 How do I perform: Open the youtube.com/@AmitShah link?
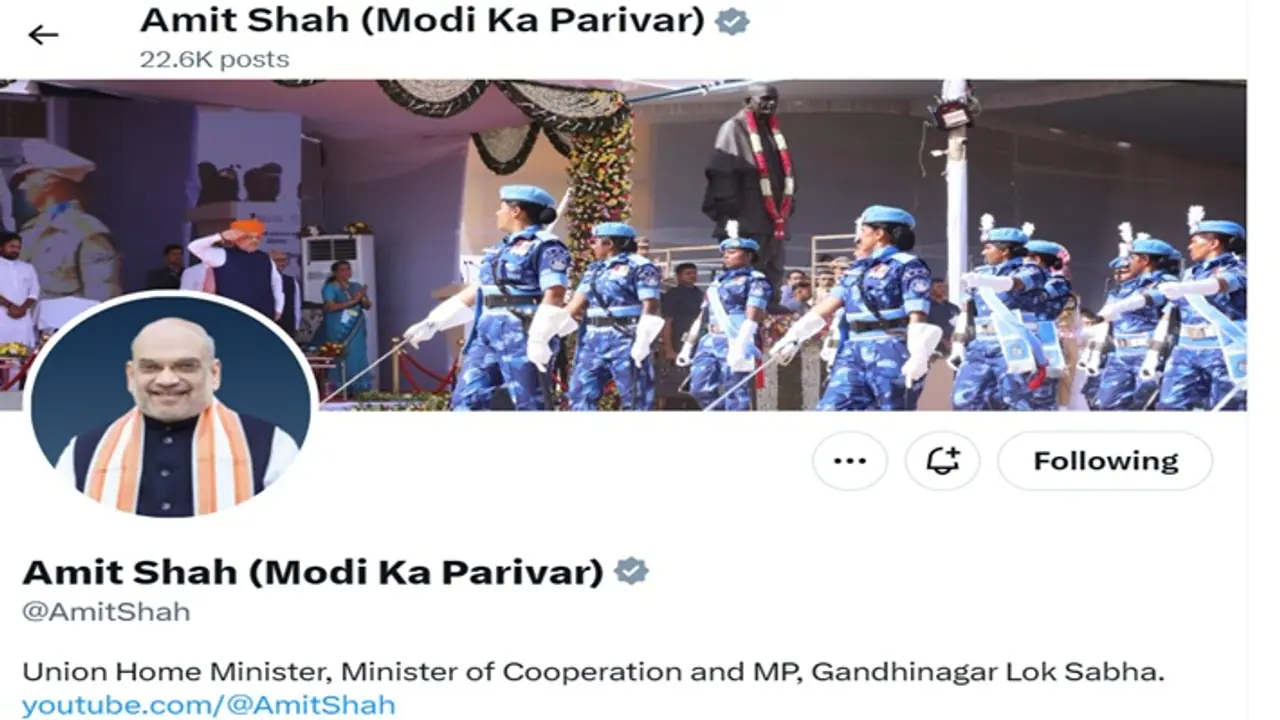[x=209, y=704]
